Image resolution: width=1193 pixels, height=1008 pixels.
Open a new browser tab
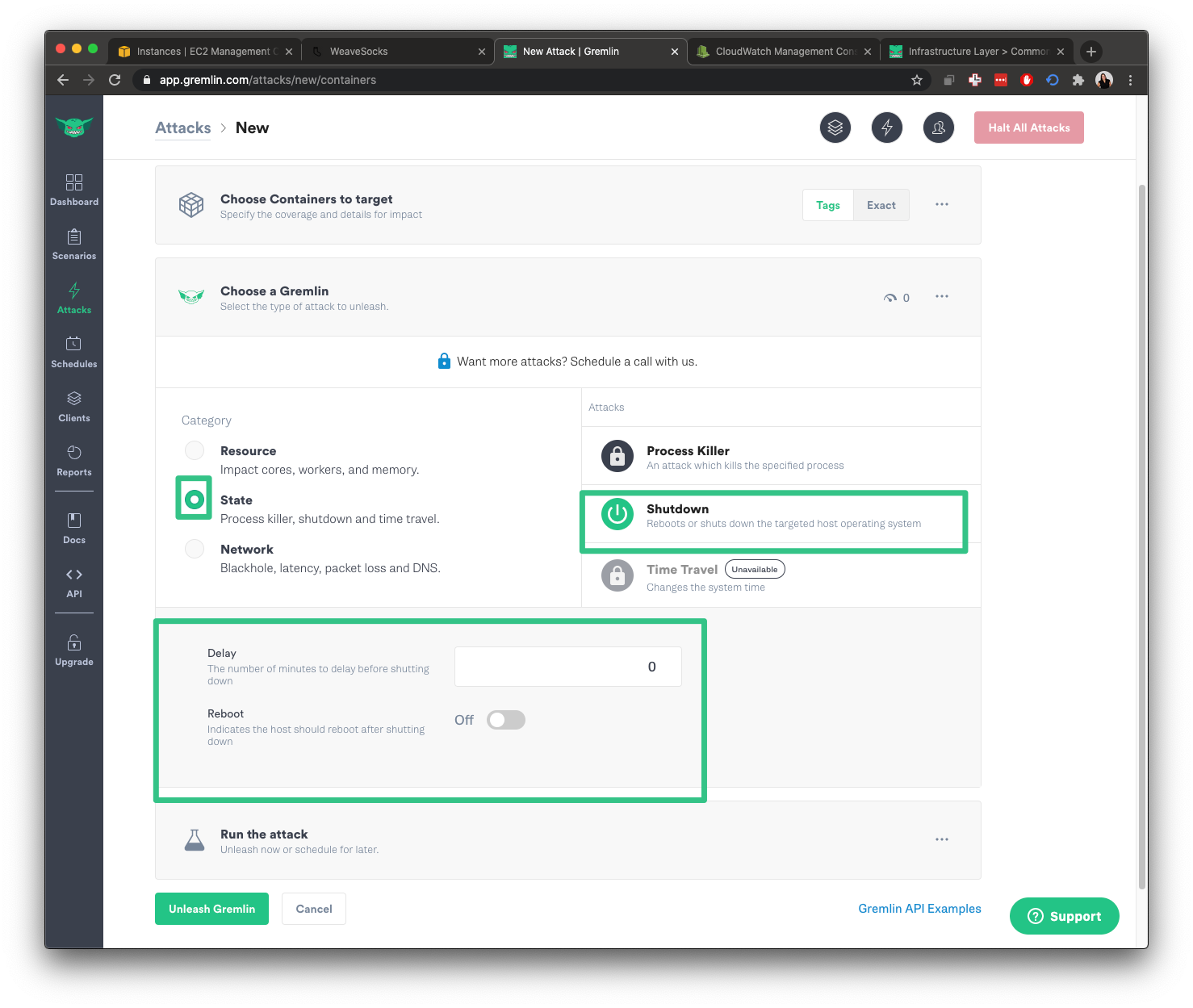pyautogui.click(x=1091, y=51)
